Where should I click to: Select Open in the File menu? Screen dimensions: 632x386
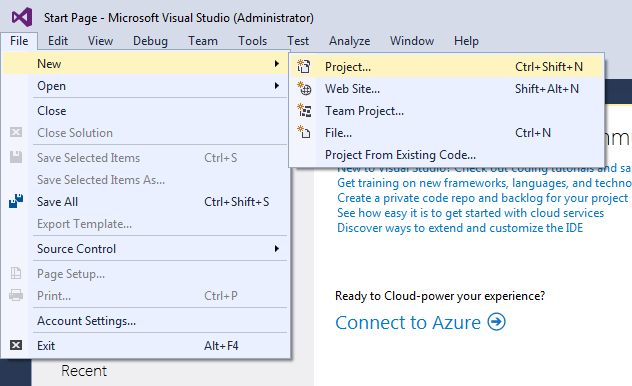click(146, 86)
